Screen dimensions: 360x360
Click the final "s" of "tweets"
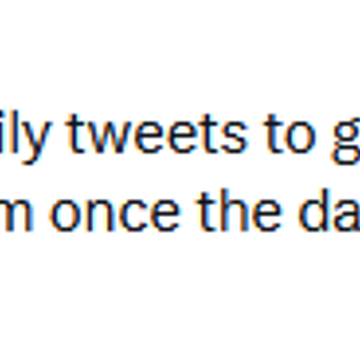[x=234, y=137]
